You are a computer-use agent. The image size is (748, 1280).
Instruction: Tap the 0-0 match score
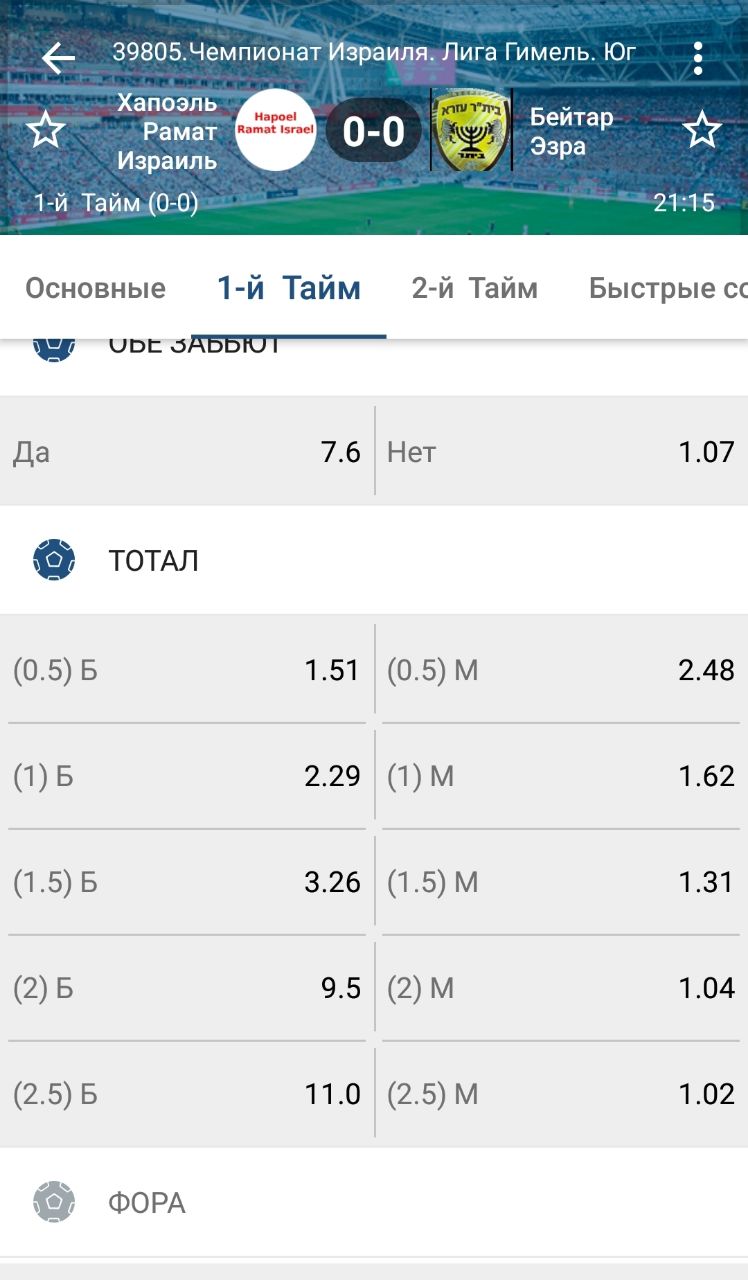click(373, 131)
